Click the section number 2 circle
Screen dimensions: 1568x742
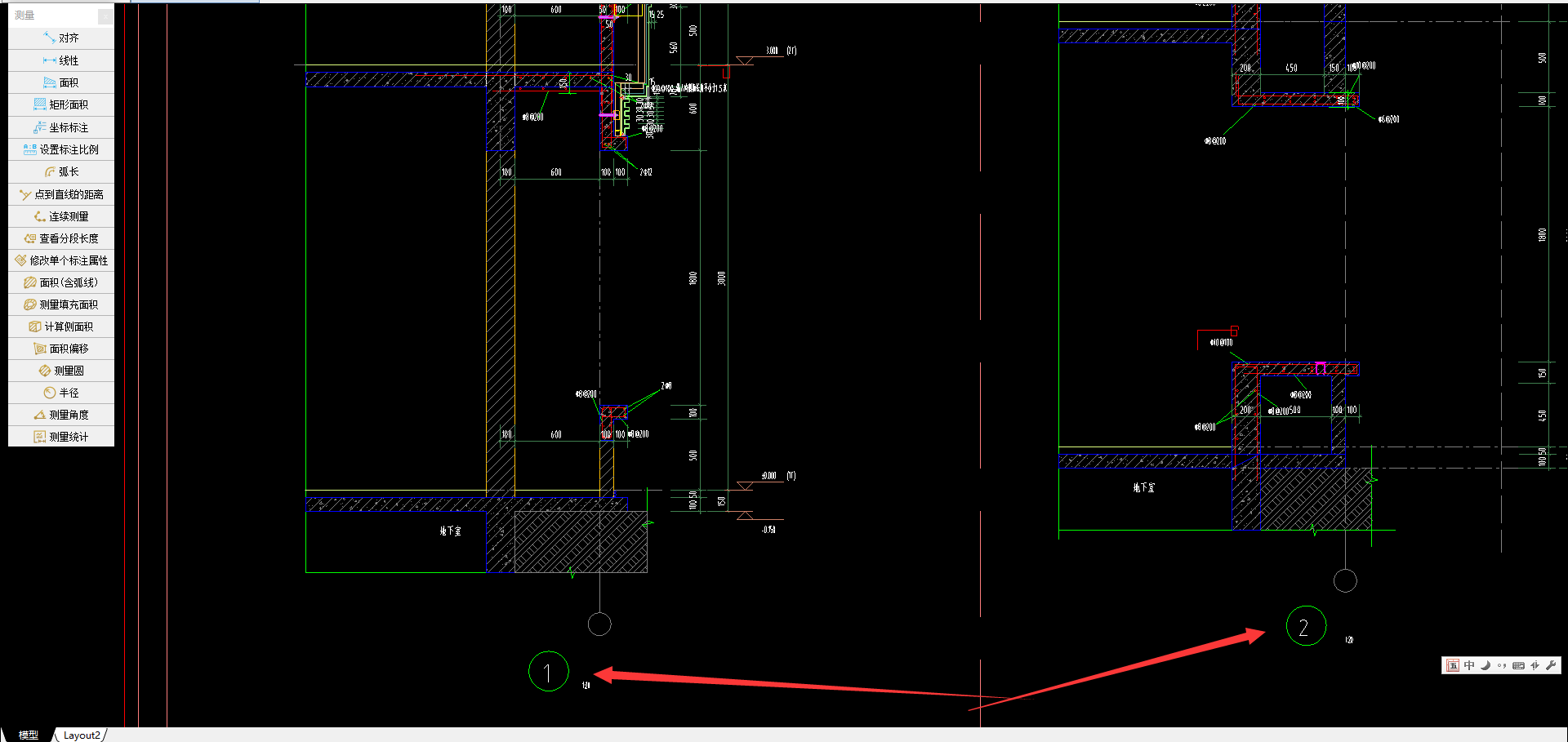pyautogui.click(x=1306, y=626)
